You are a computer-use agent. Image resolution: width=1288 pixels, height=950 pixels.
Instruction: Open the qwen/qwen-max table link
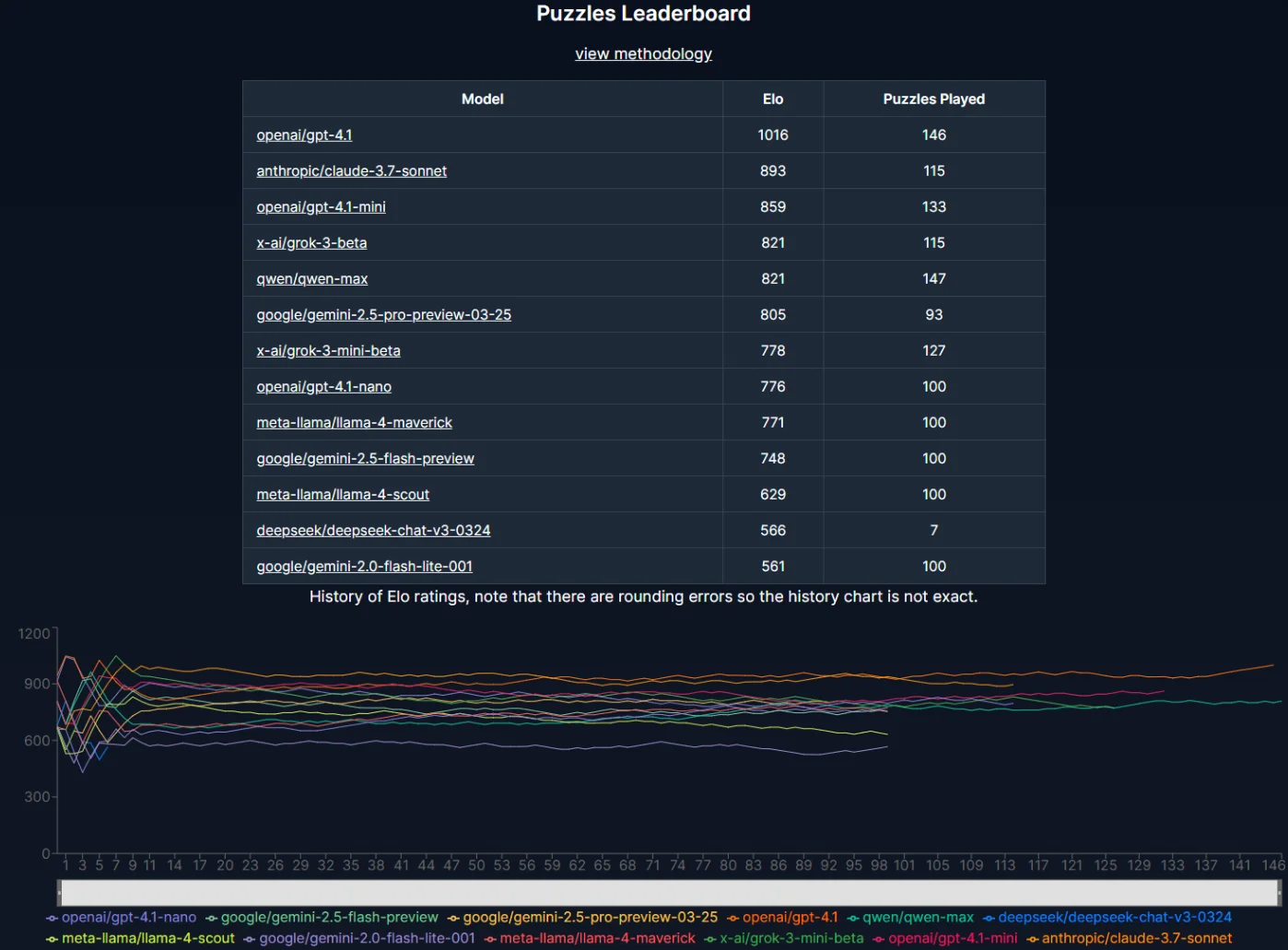311,278
